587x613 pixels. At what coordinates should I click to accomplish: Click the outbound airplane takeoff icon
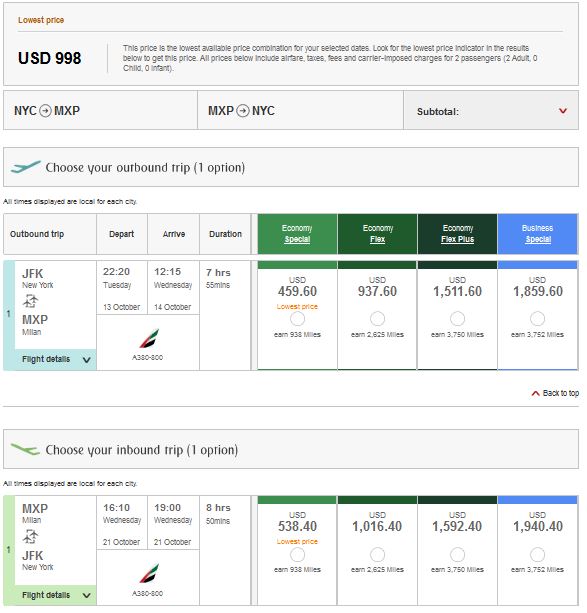[25, 167]
